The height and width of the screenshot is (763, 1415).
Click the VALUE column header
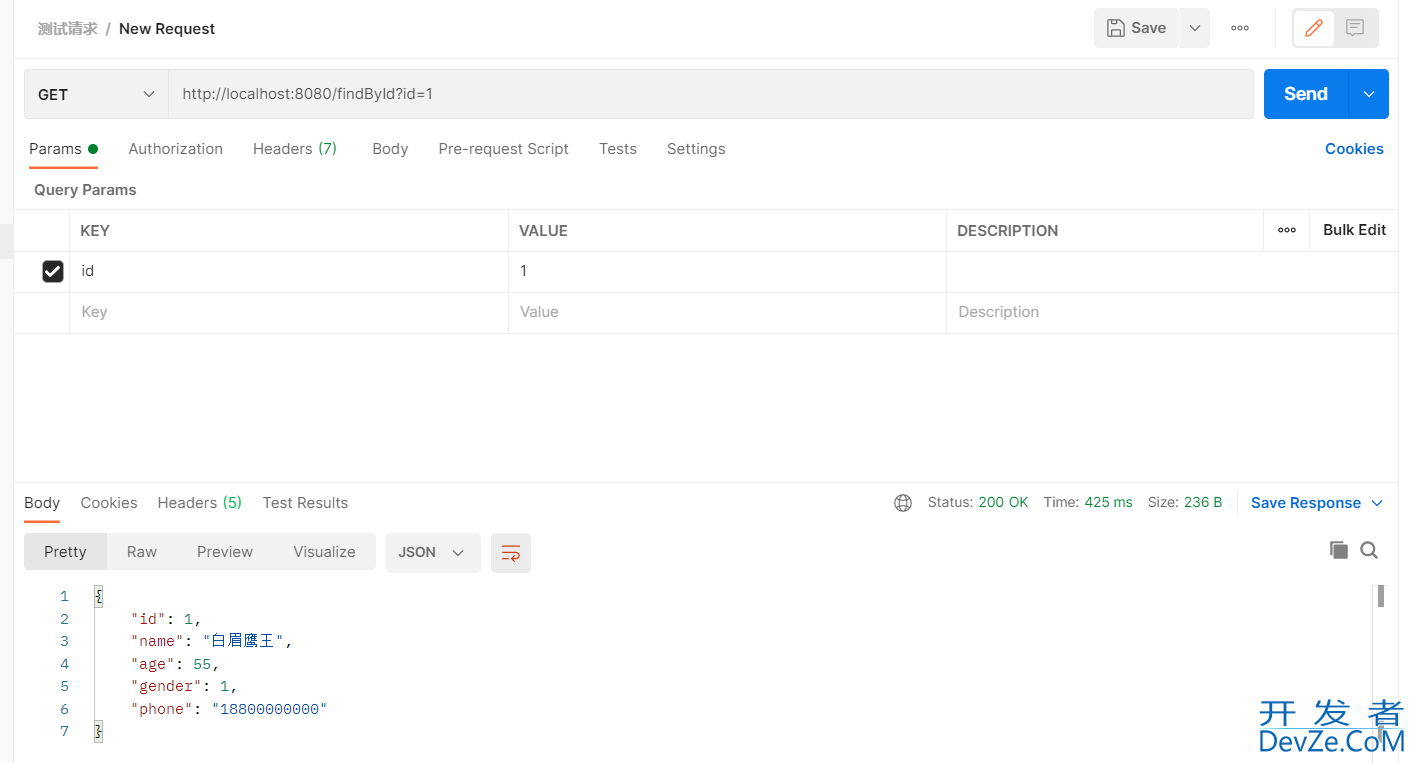point(543,231)
